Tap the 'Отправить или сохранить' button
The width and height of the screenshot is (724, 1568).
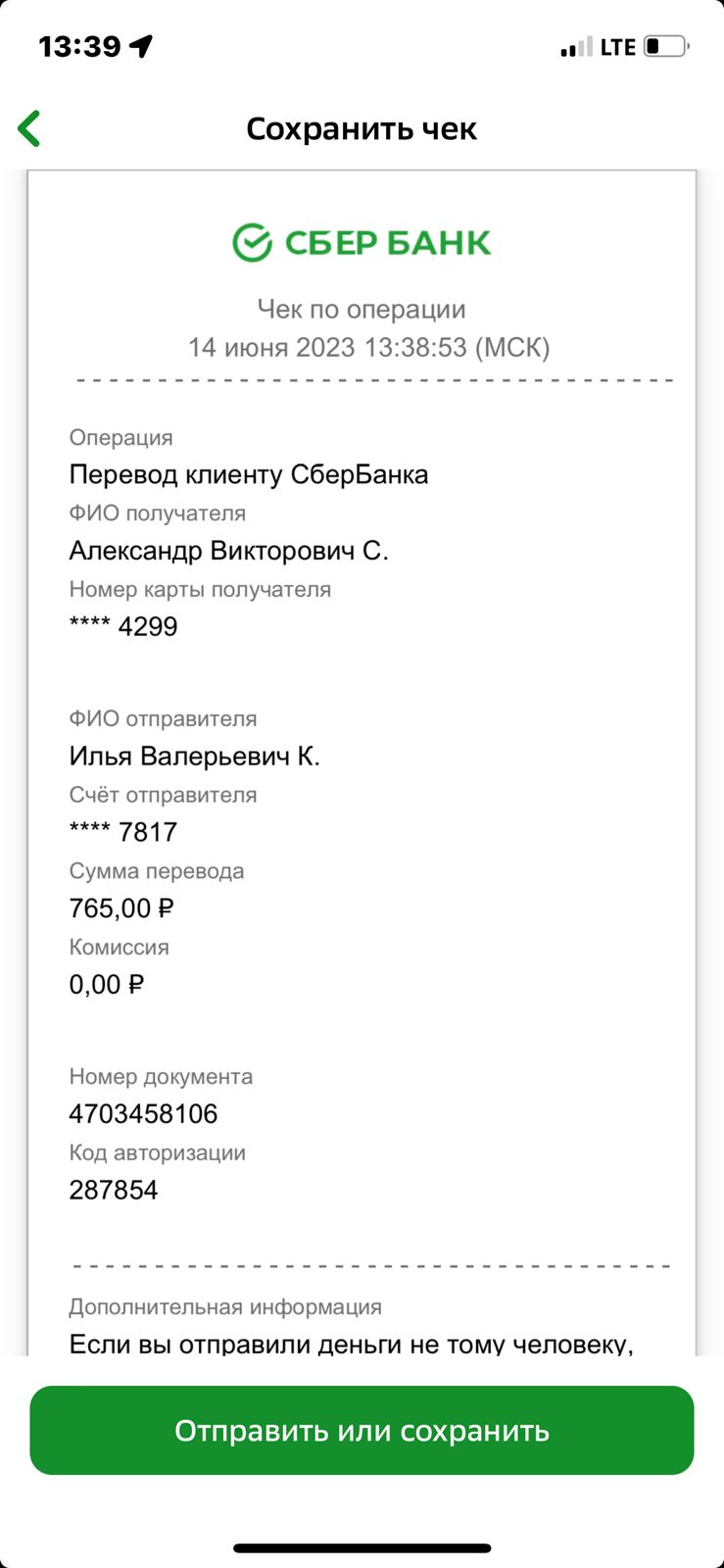[362, 1430]
